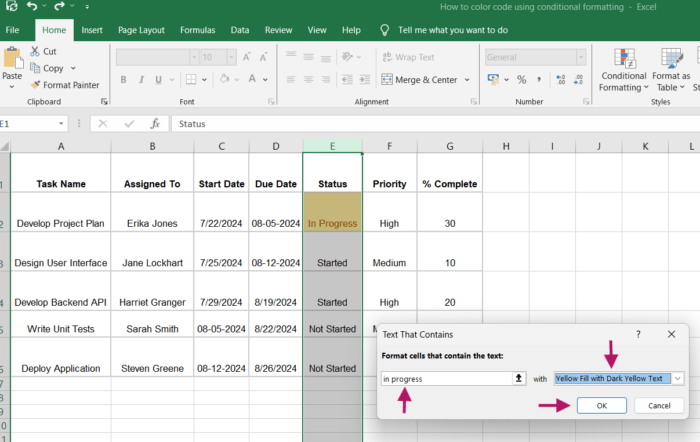
Task: Toggle Bold formatting
Action: tap(124, 80)
